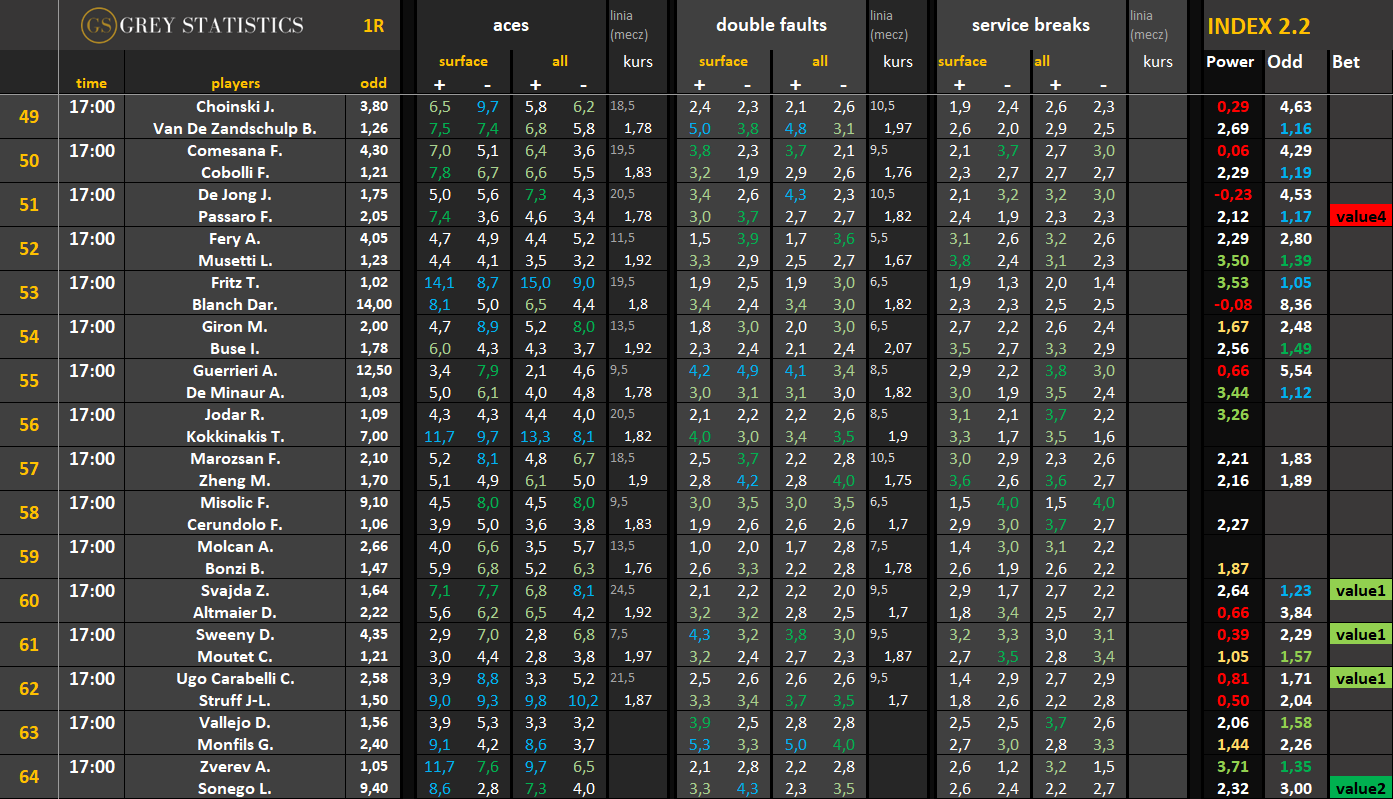The width and height of the screenshot is (1393, 799).
Task: Click the Bet column header
Action: (x=1346, y=61)
